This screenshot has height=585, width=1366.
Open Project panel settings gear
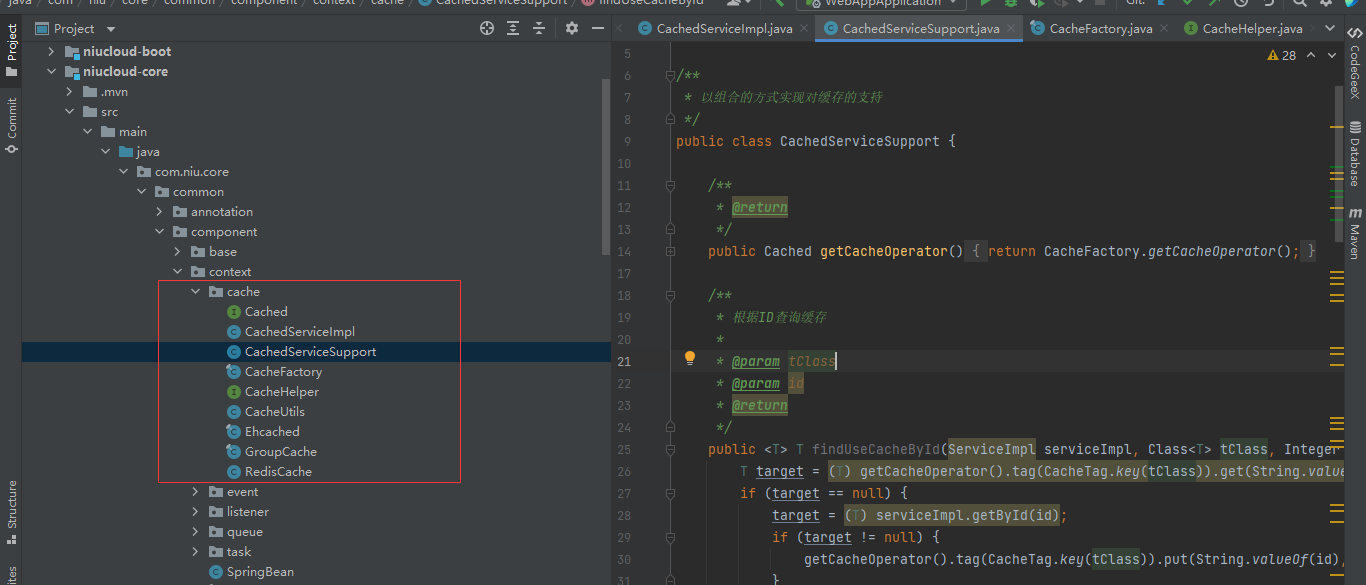572,29
